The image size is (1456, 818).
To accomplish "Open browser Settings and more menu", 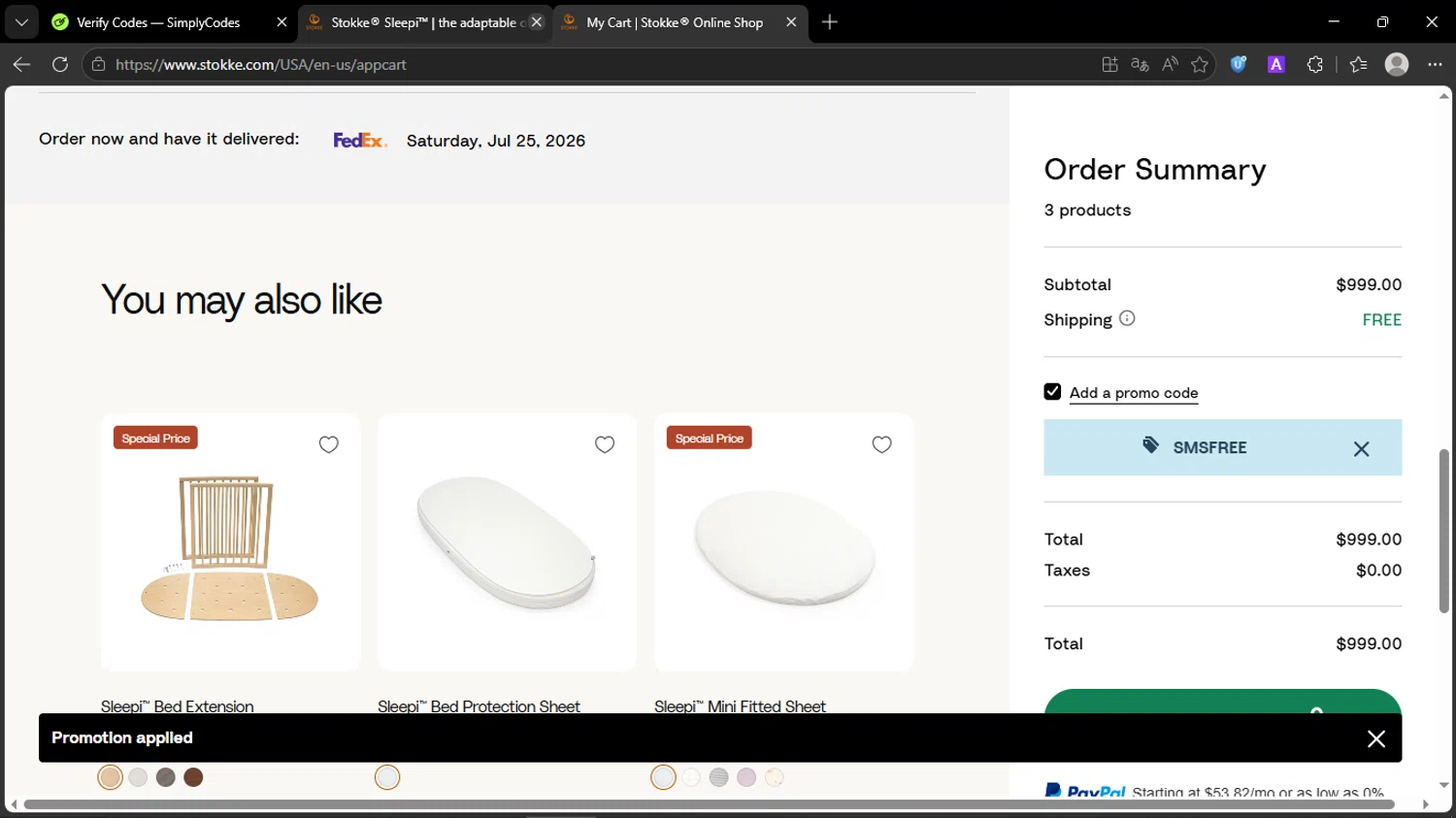I will [1436, 64].
